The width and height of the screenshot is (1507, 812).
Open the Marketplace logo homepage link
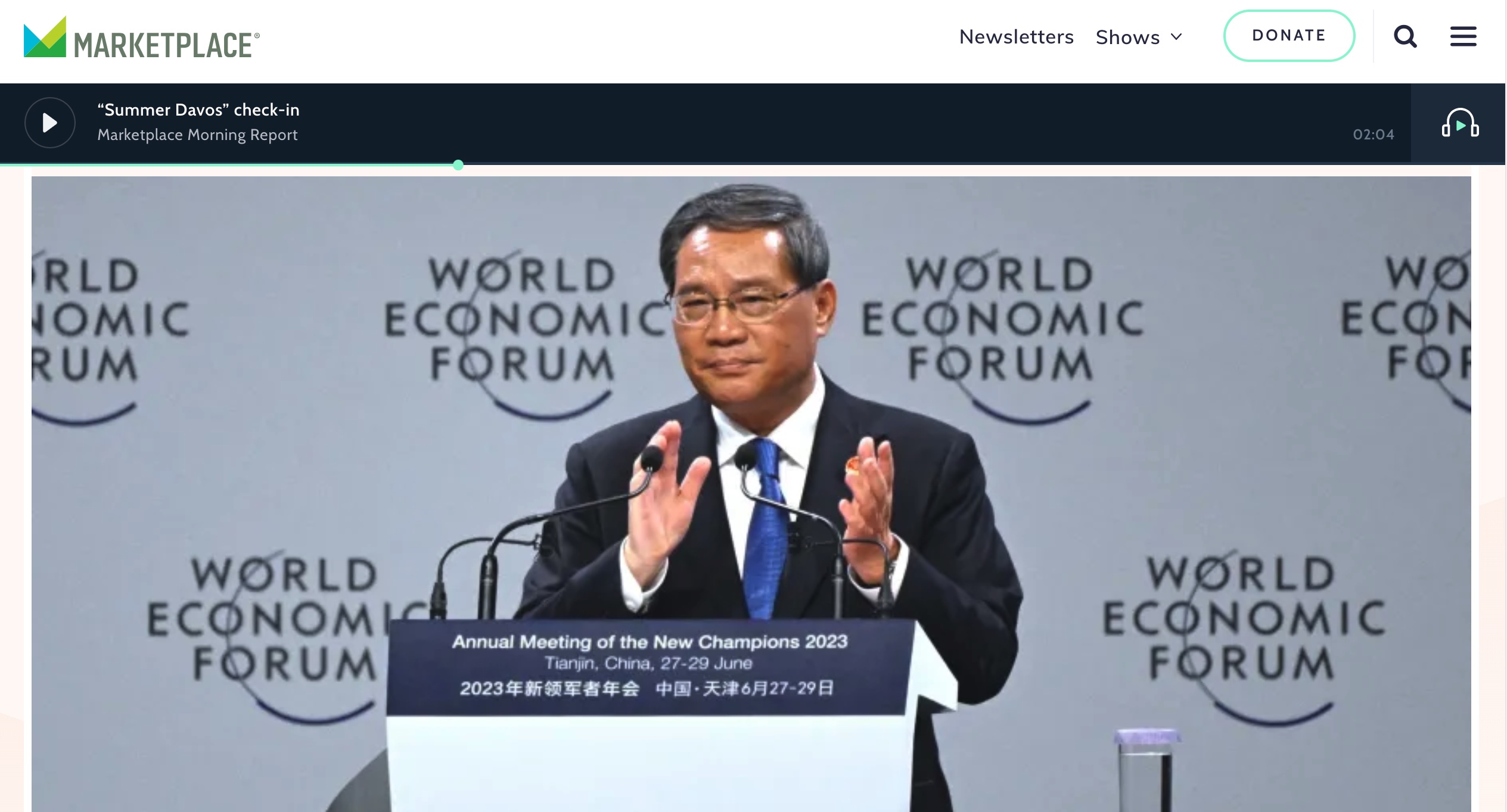[142, 38]
